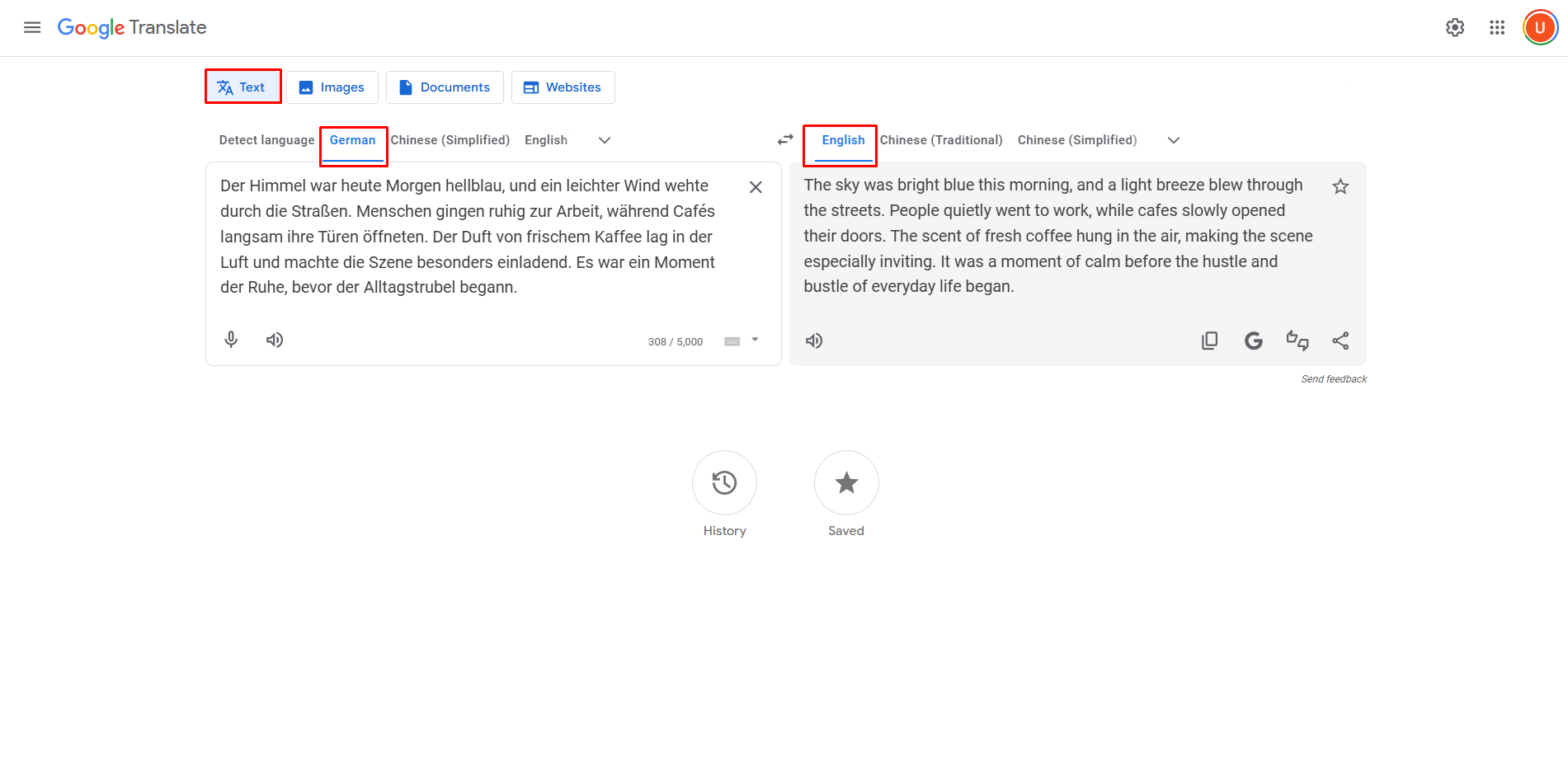Screen dimensions: 1568x775
Task: Listen to the German source text
Action: 274,340
